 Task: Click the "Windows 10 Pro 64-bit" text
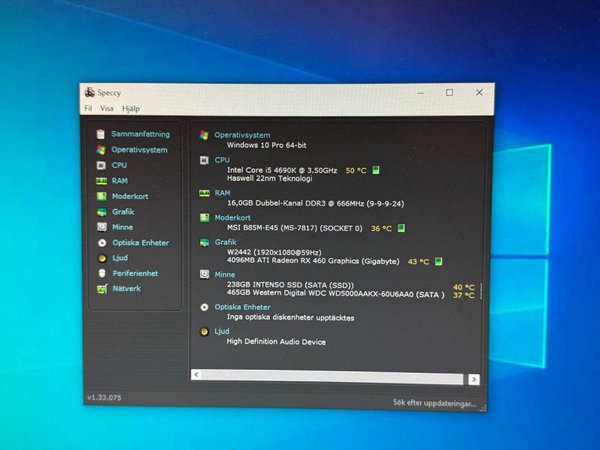(266, 145)
